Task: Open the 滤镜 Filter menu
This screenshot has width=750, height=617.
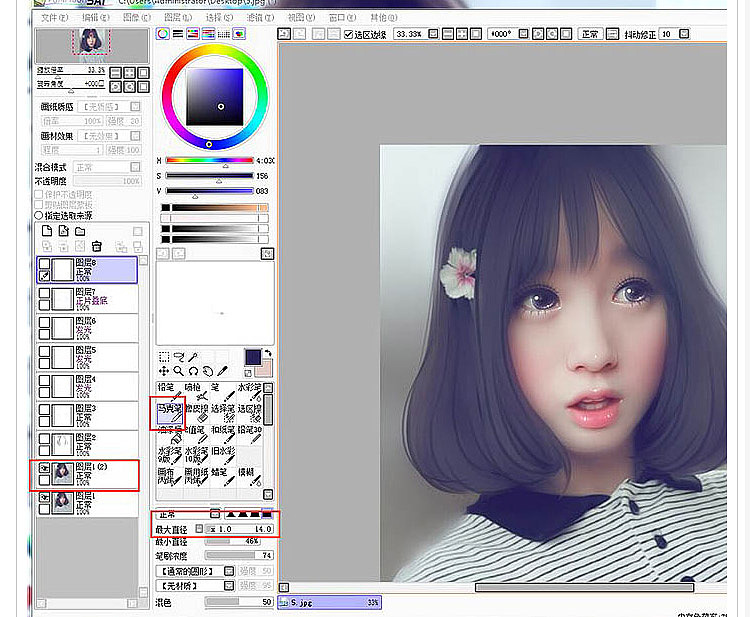Action: [x=260, y=17]
